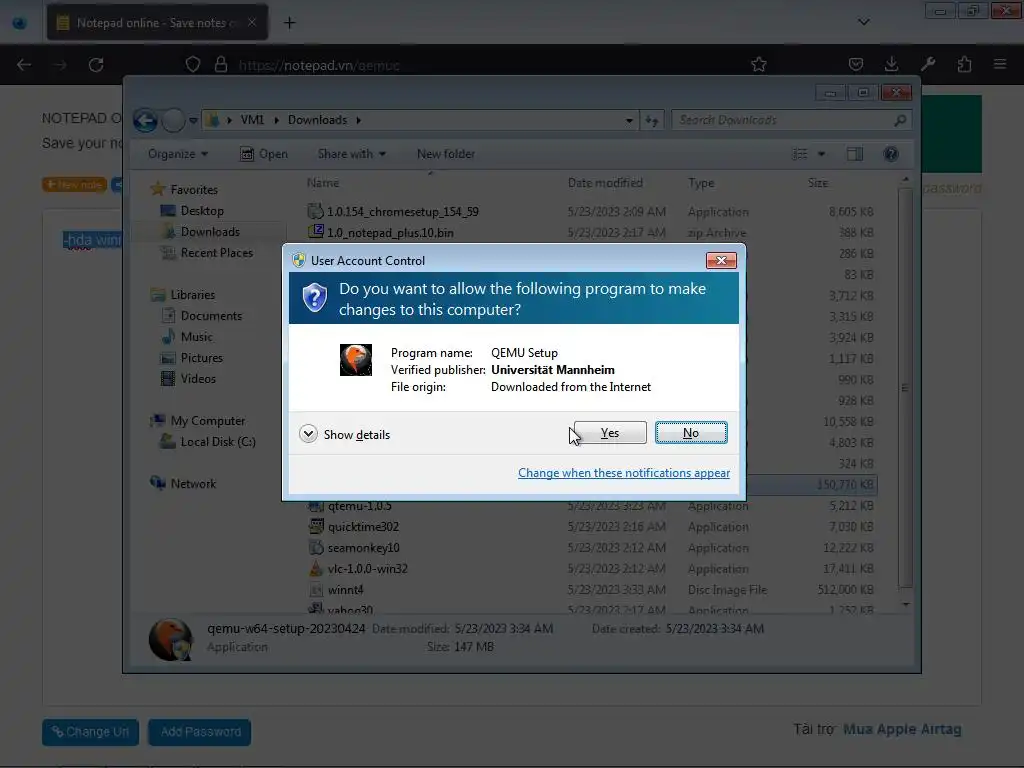1024x768 pixels.
Task: Open the browser extensions icon
Action: pyautogui.click(x=964, y=64)
